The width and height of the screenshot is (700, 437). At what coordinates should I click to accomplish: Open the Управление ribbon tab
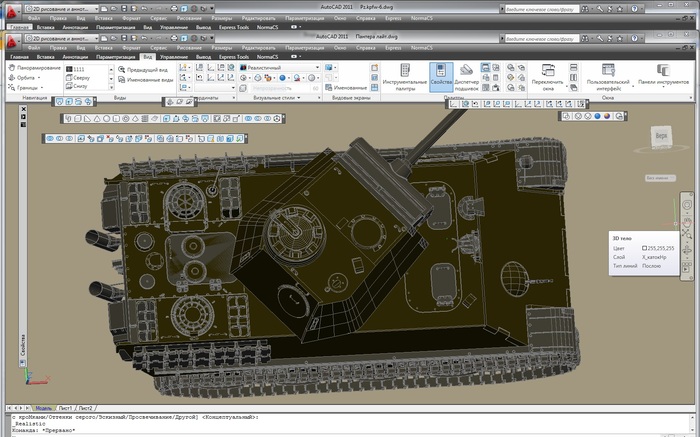click(174, 57)
